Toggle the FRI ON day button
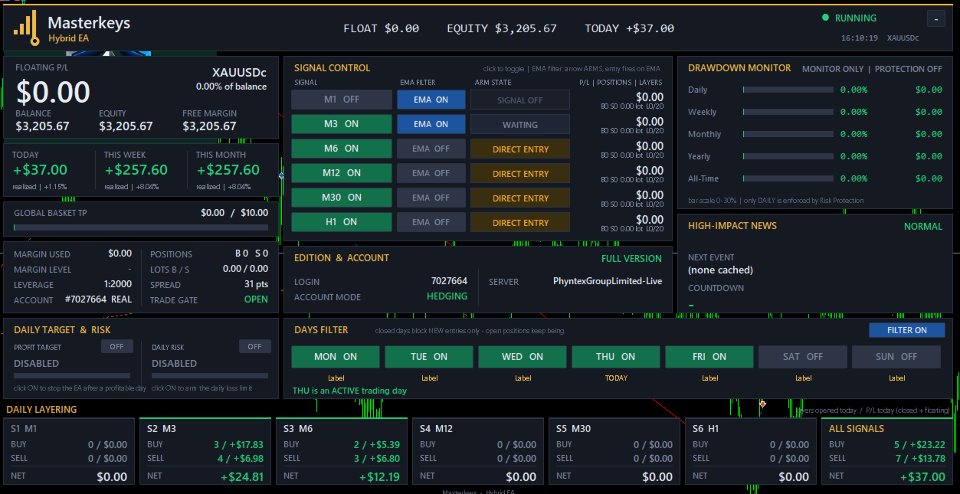Screen dimensions: 960x494 709,357
